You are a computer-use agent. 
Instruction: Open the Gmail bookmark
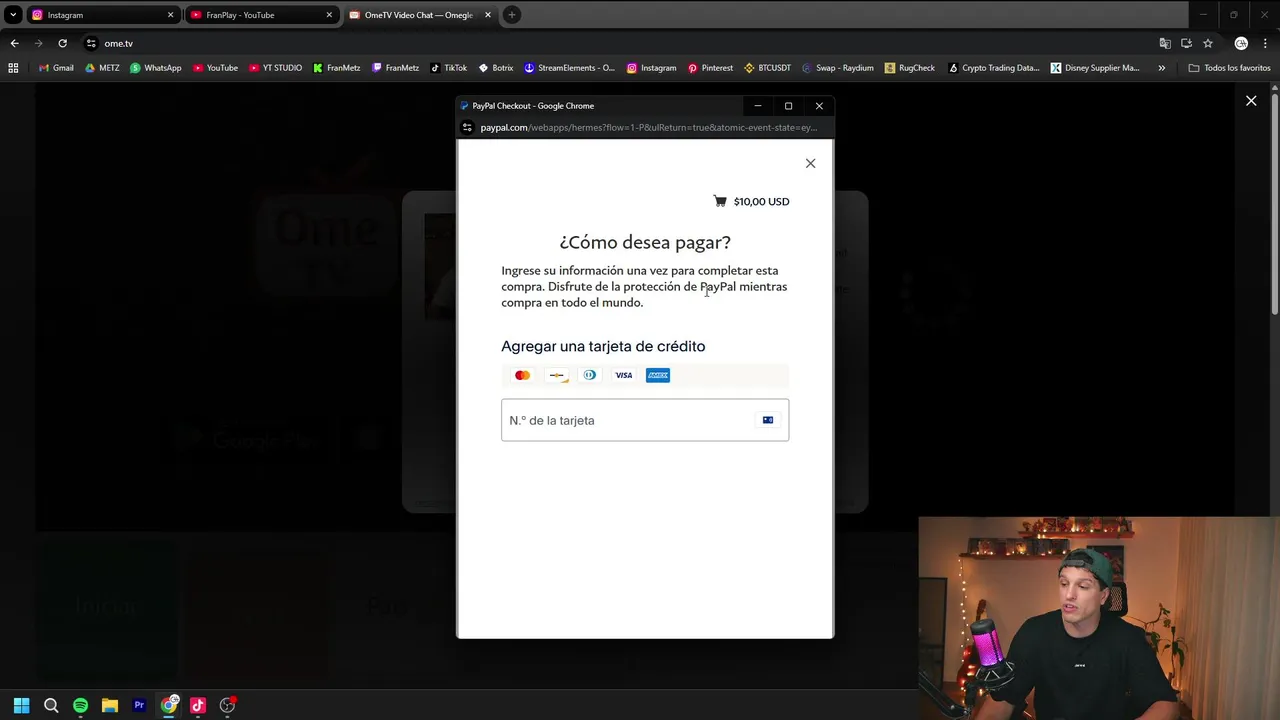tap(56, 68)
